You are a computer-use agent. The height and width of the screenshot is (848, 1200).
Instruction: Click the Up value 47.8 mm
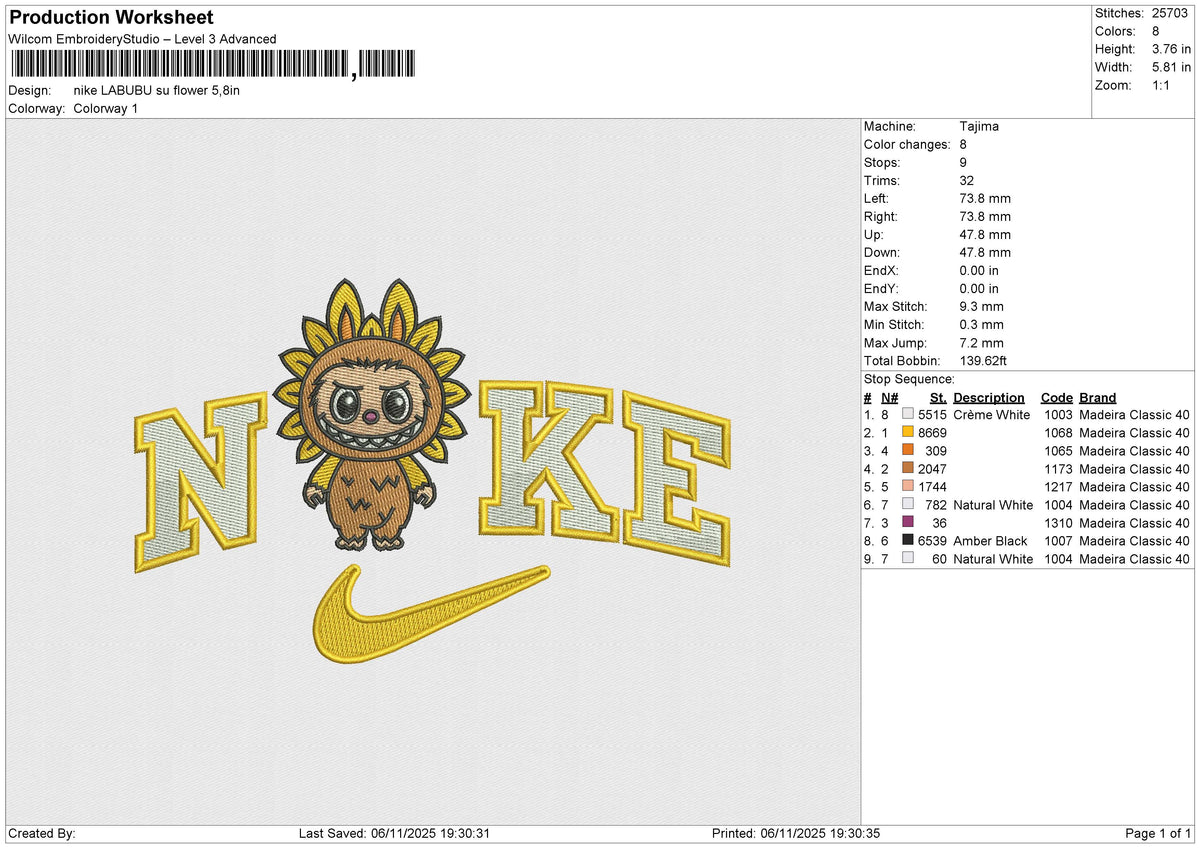point(985,235)
